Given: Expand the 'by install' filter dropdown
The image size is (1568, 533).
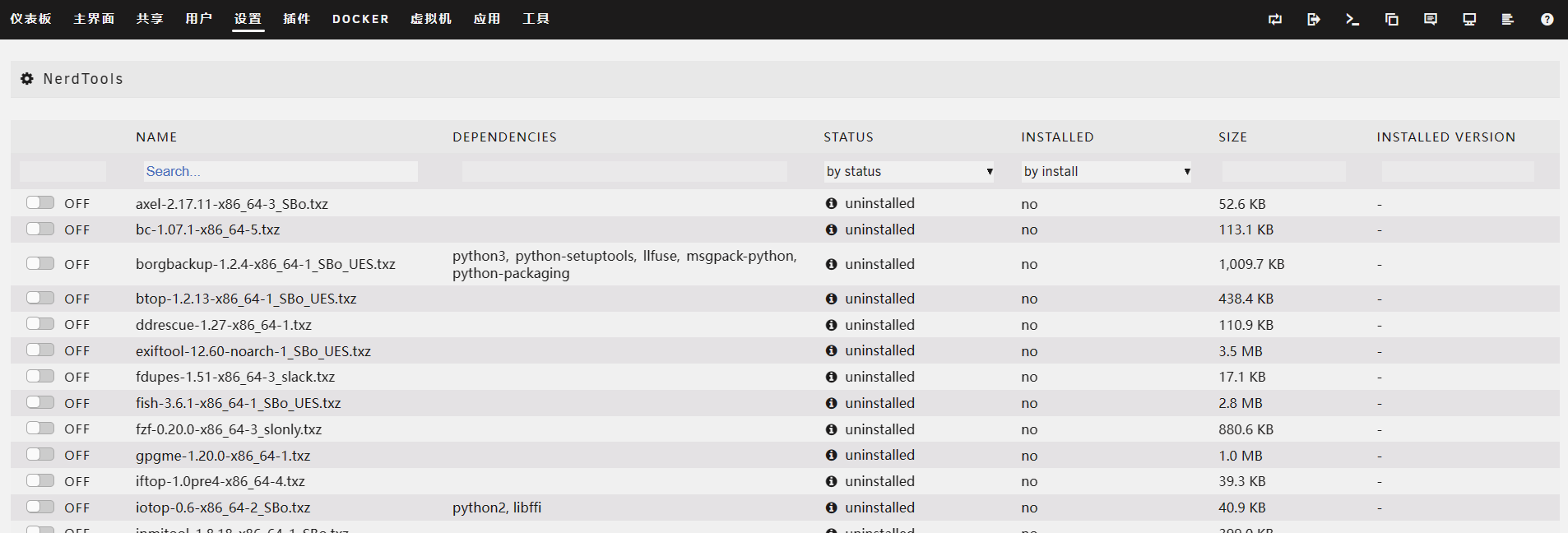Looking at the screenshot, I should 1106,171.
